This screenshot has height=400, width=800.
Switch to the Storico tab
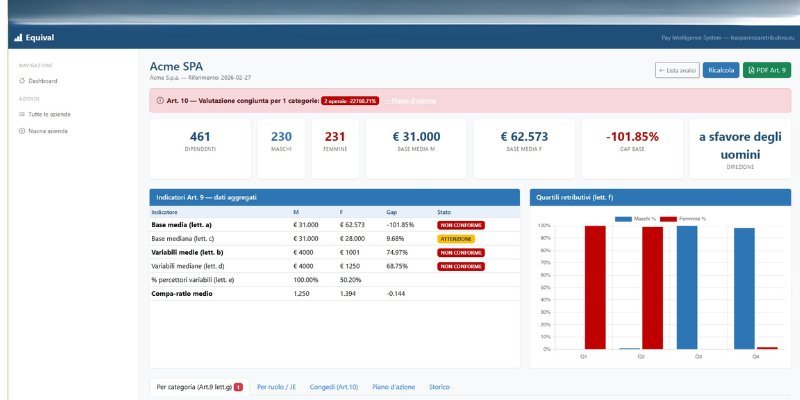(439, 387)
